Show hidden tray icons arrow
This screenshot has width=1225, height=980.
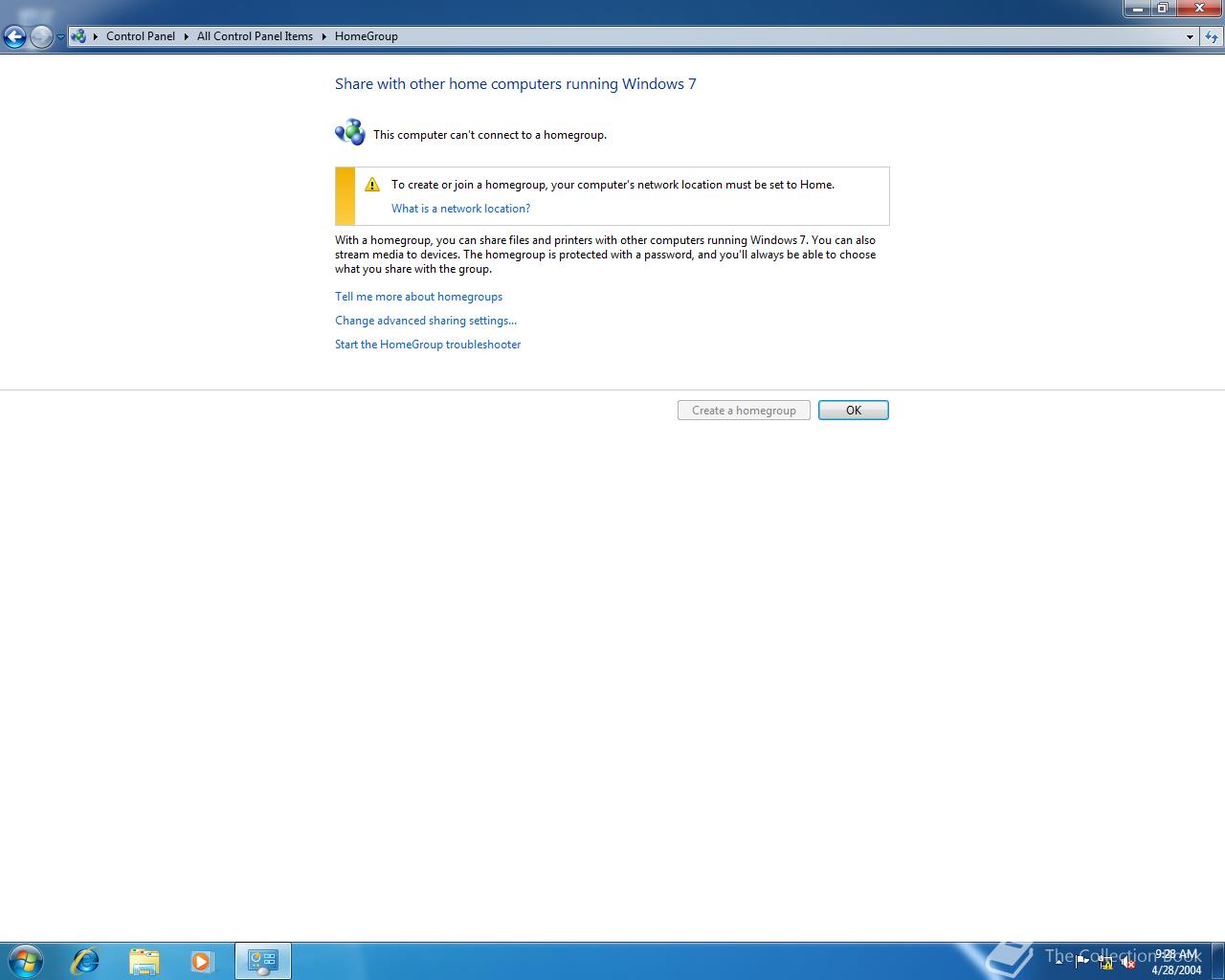pyautogui.click(x=1058, y=962)
